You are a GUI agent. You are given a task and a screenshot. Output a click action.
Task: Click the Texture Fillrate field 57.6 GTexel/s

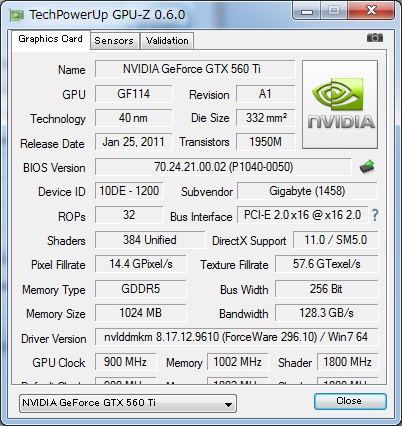pos(327,264)
